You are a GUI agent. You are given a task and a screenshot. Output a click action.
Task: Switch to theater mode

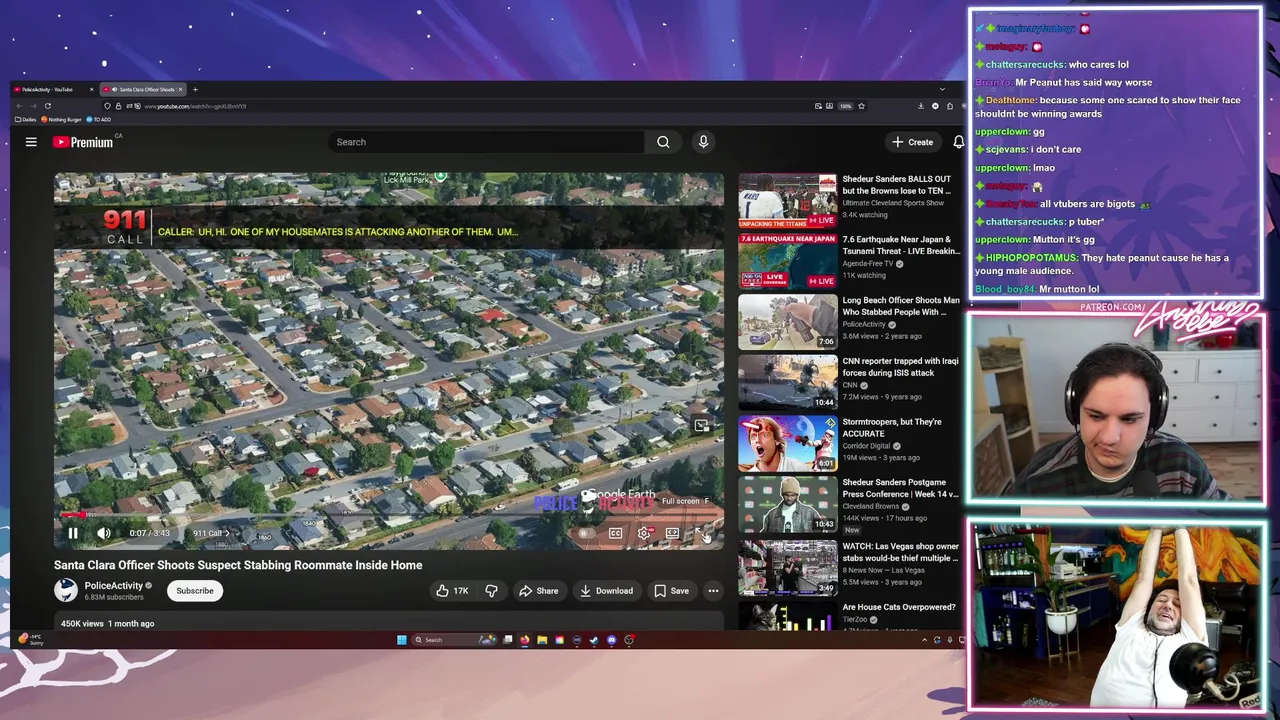click(x=672, y=533)
